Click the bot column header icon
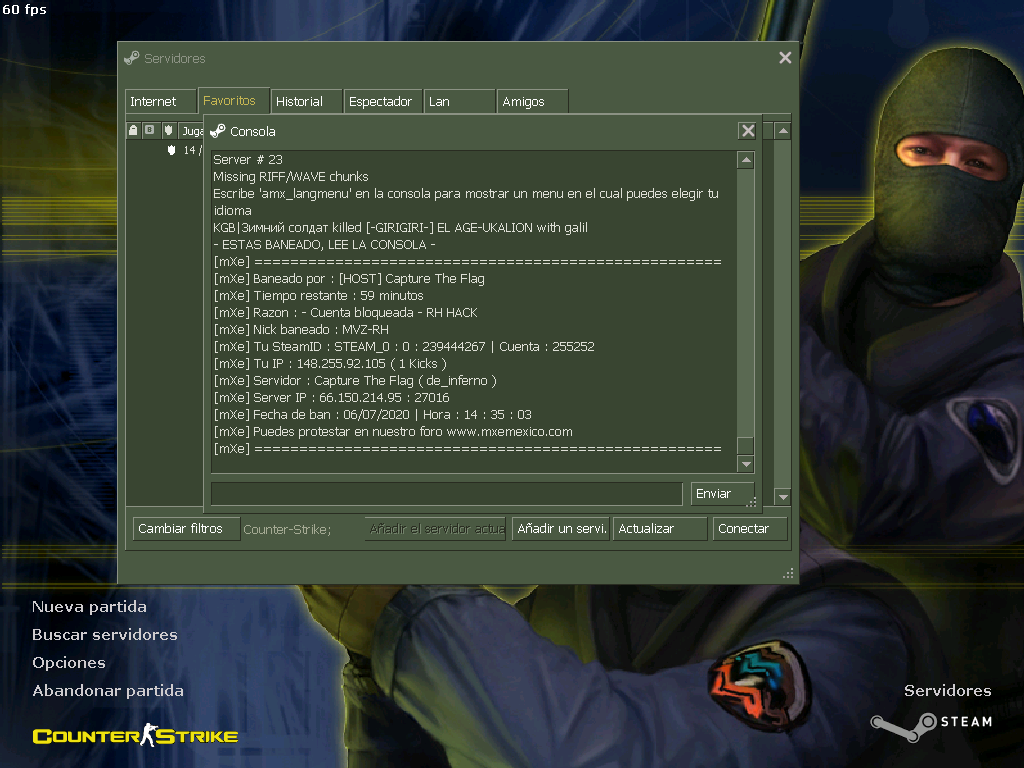Image resolution: width=1024 pixels, height=768 pixels. point(150,130)
